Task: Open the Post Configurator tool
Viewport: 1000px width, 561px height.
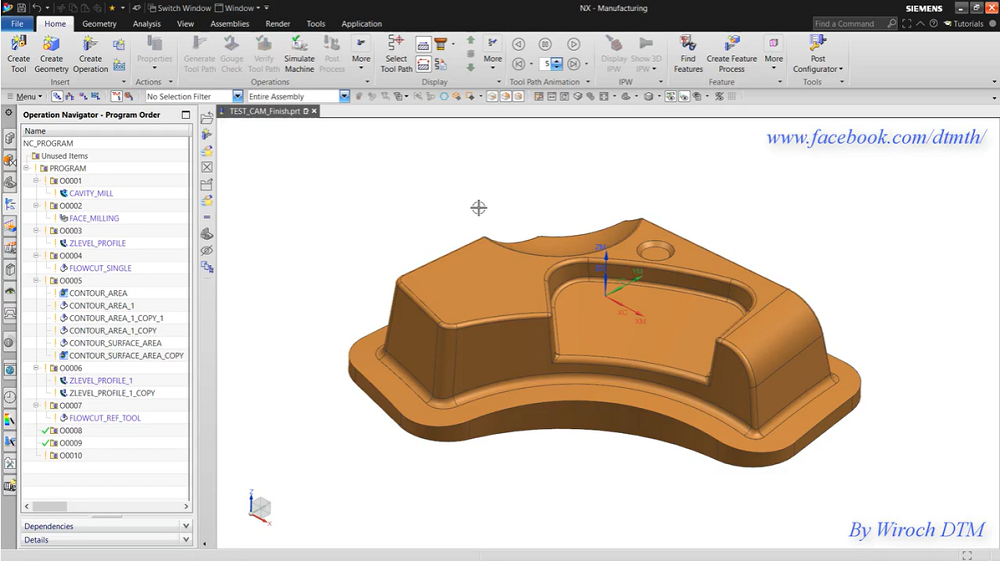Action: point(818,54)
